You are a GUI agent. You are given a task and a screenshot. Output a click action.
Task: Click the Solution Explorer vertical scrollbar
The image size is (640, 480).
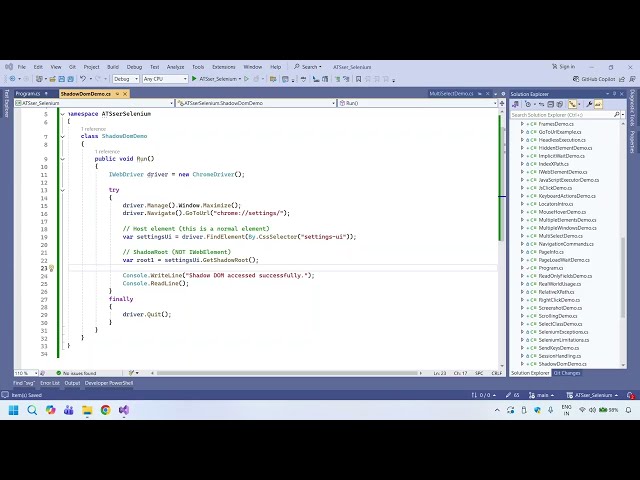pyautogui.click(x=623, y=278)
